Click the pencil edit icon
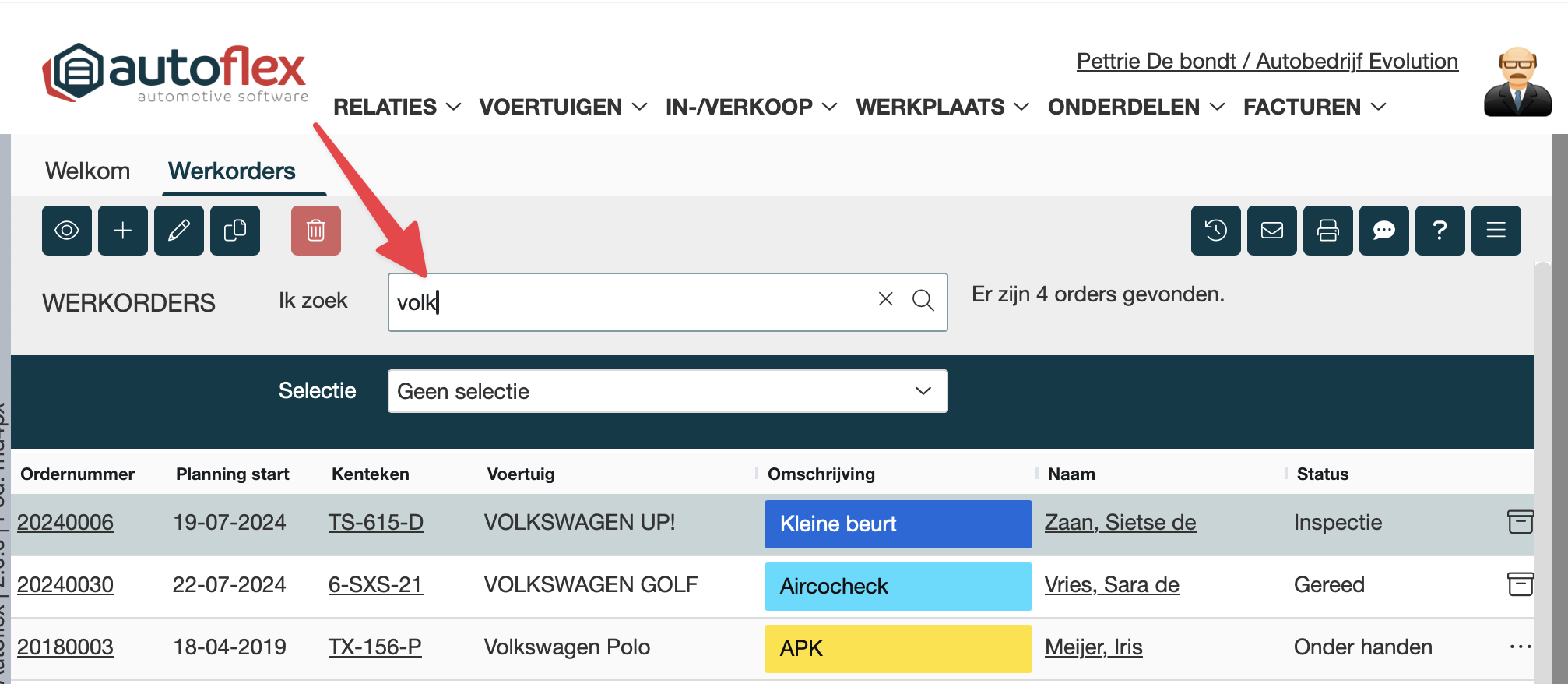The image size is (1568, 684). (x=179, y=231)
